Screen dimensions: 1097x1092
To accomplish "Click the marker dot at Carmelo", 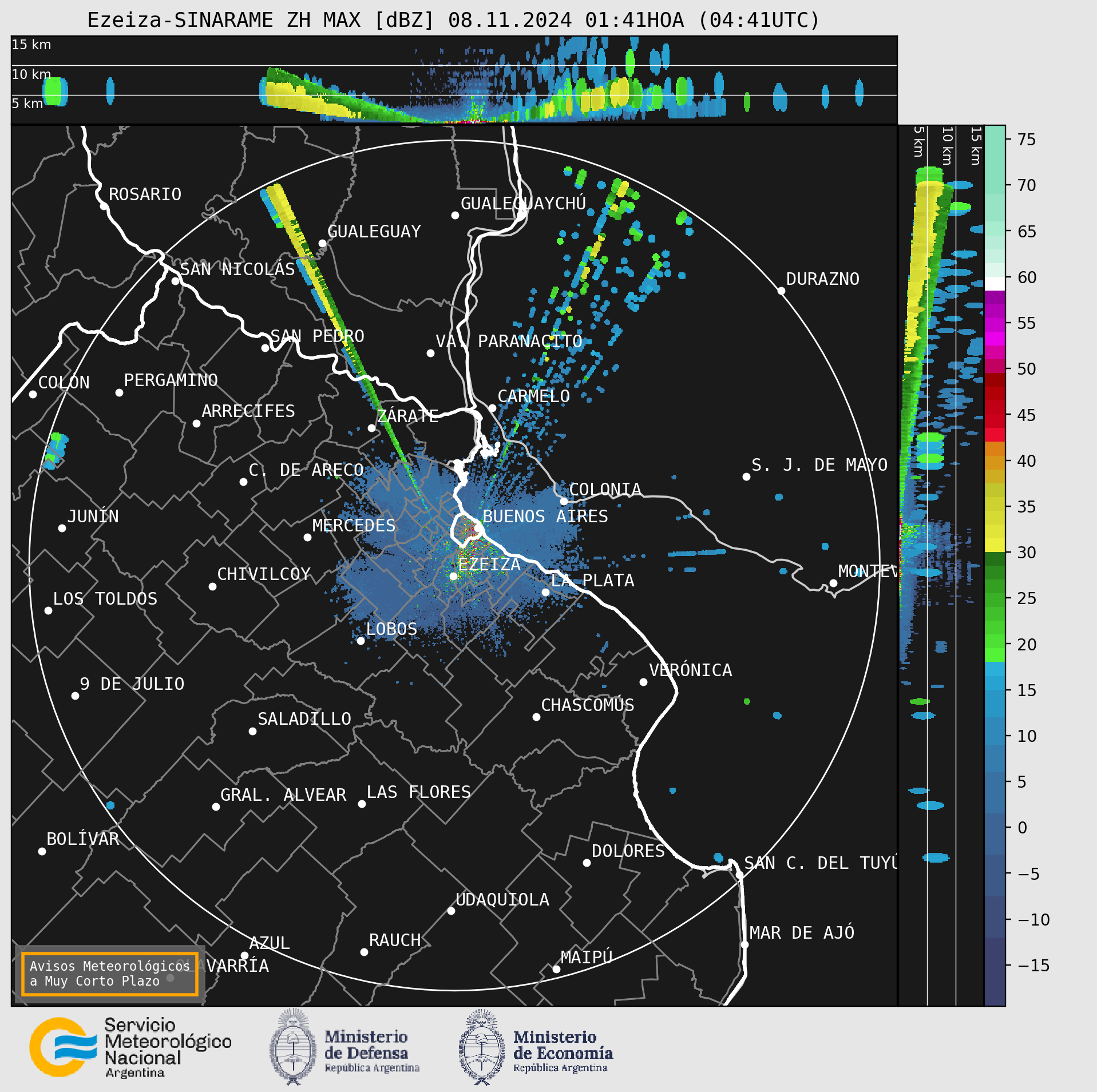I will click(492, 408).
